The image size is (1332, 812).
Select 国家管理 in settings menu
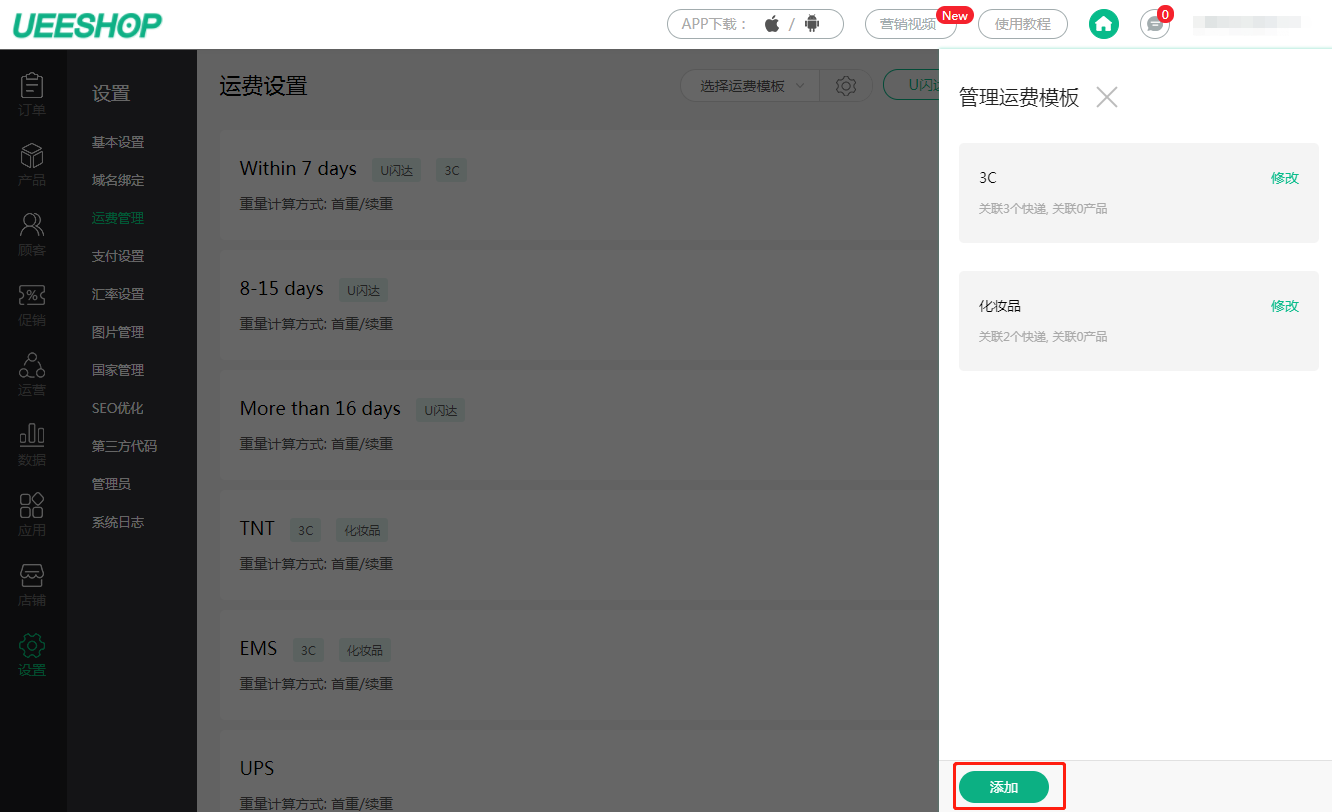[x=118, y=370]
